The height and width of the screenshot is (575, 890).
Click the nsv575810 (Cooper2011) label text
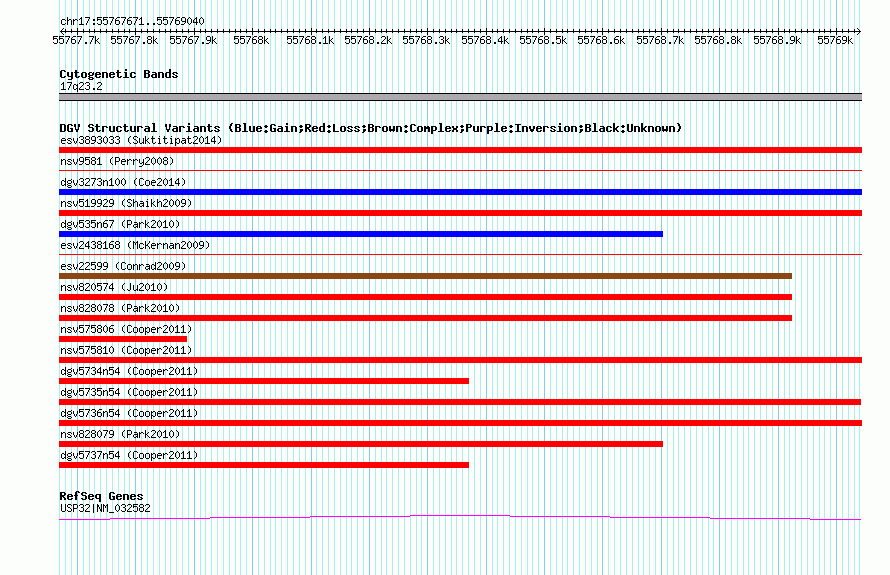126,350
